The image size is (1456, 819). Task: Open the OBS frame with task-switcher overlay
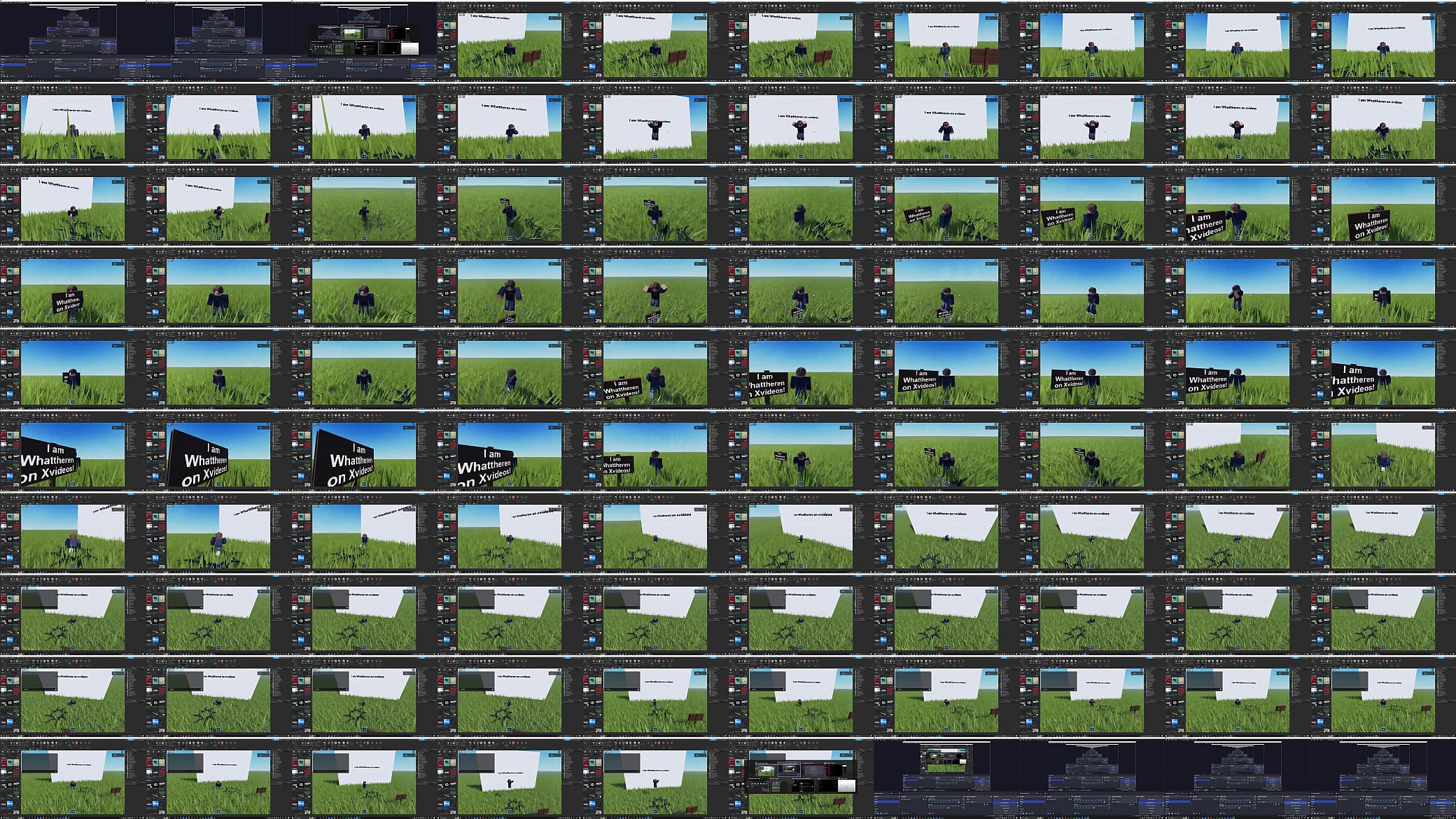(364, 40)
